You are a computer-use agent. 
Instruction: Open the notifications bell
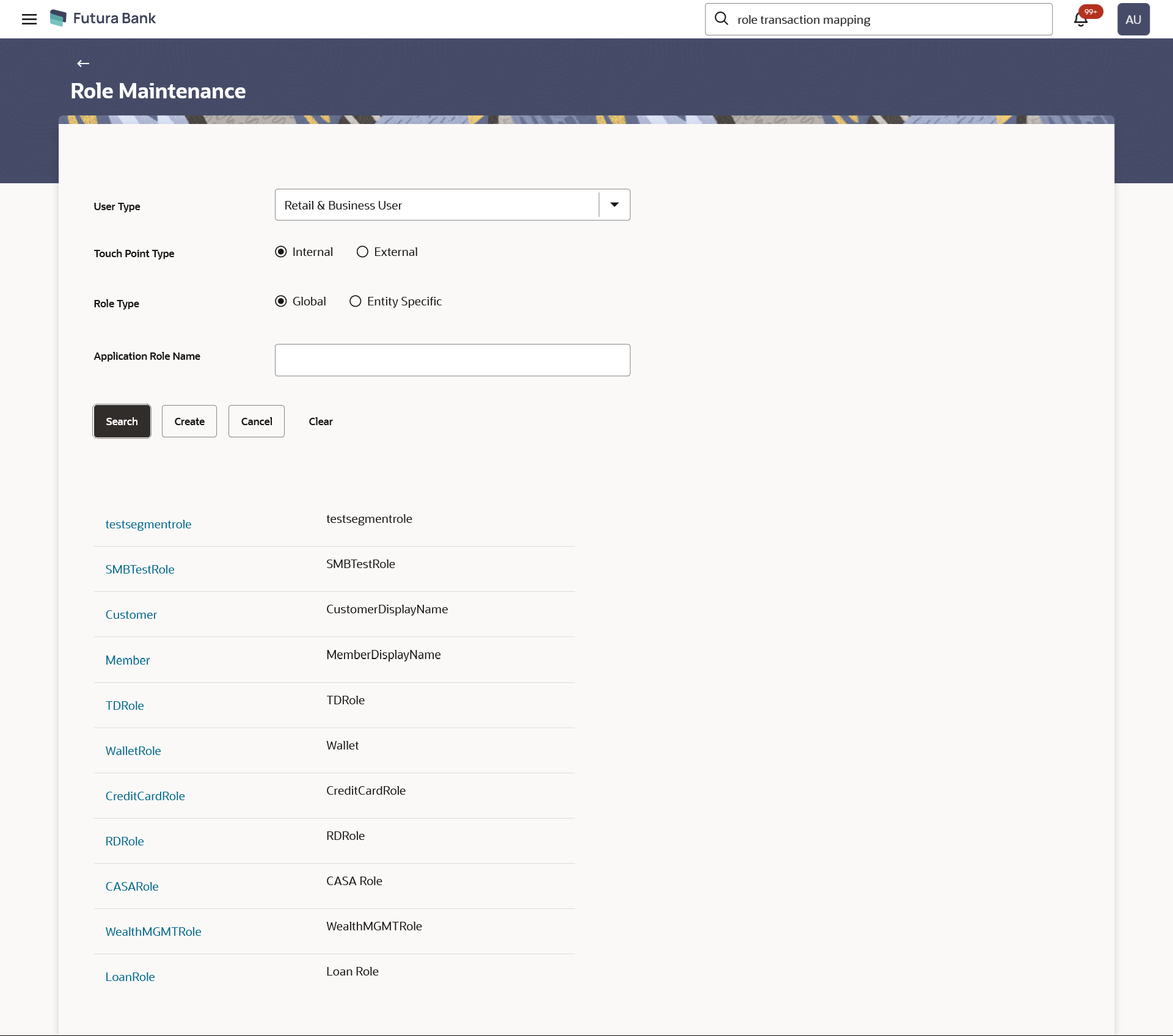[x=1081, y=20]
